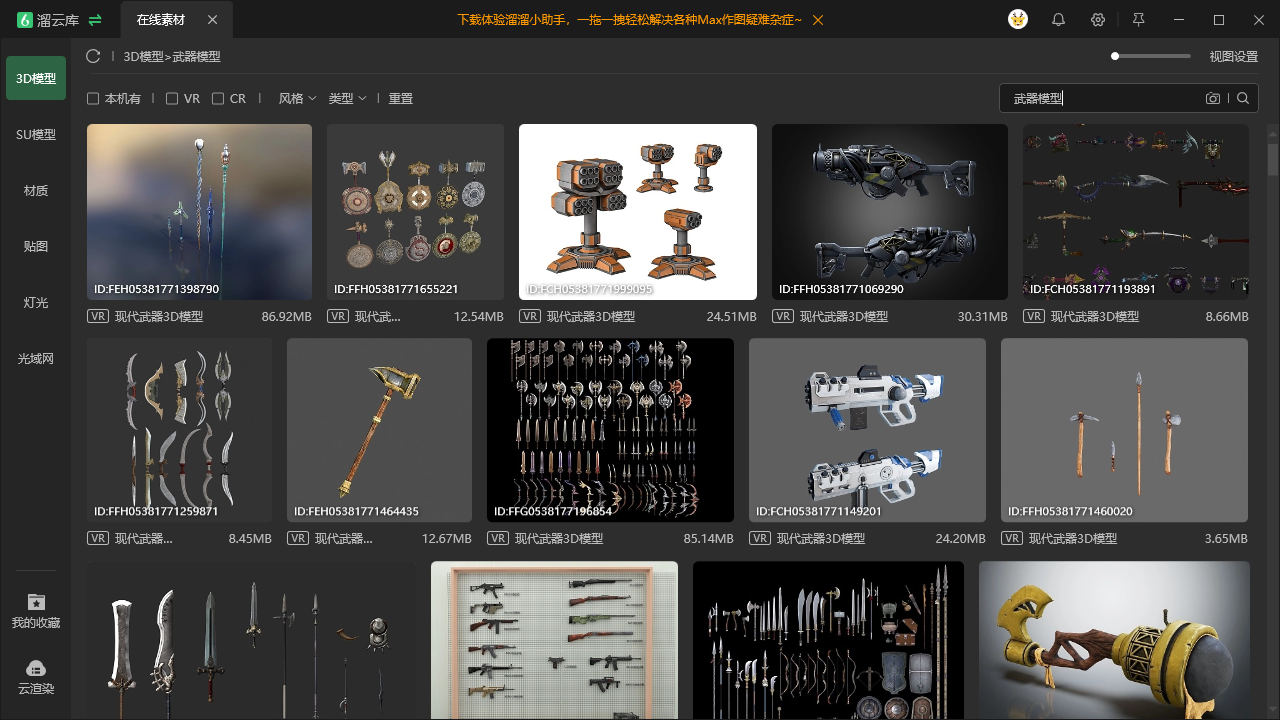Select the 贴图 sidebar tab
Screen dimensions: 1280x720
tap(36, 246)
